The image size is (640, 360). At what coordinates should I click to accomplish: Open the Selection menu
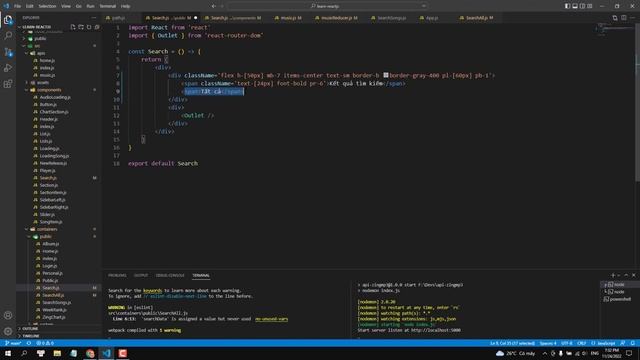47,6
